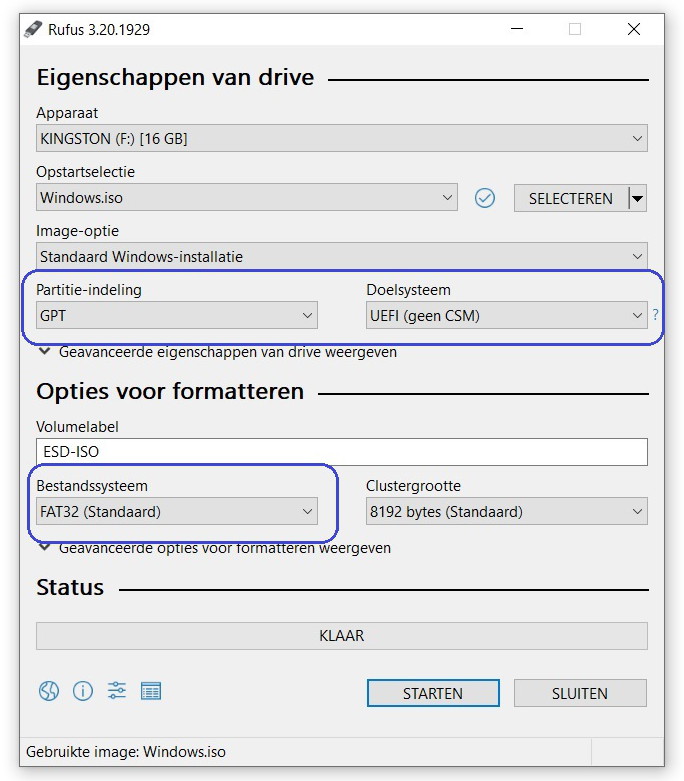Open the About info icon
The width and height of the screenshot is (684, 781).
click(83, 691)
